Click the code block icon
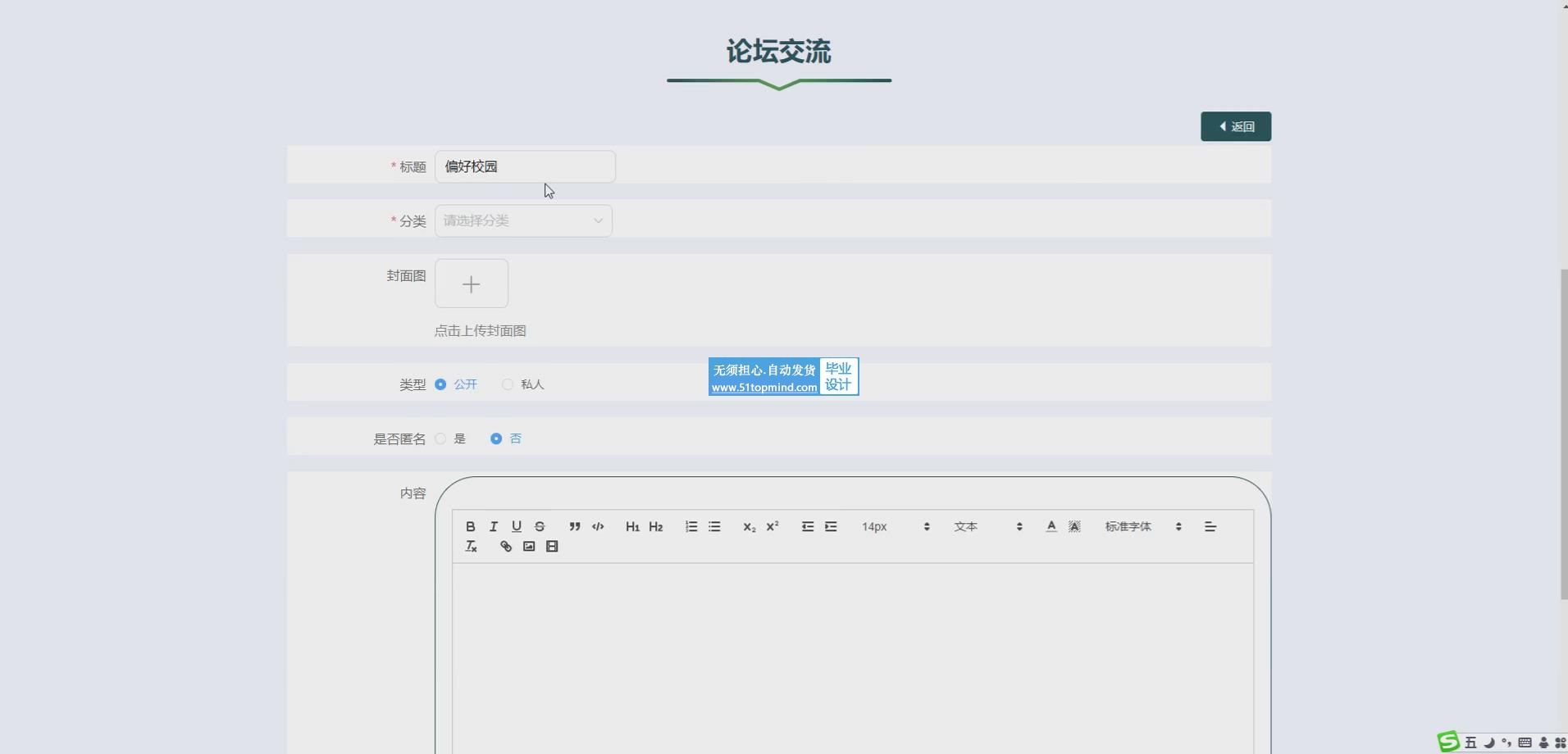 [598, 527]
